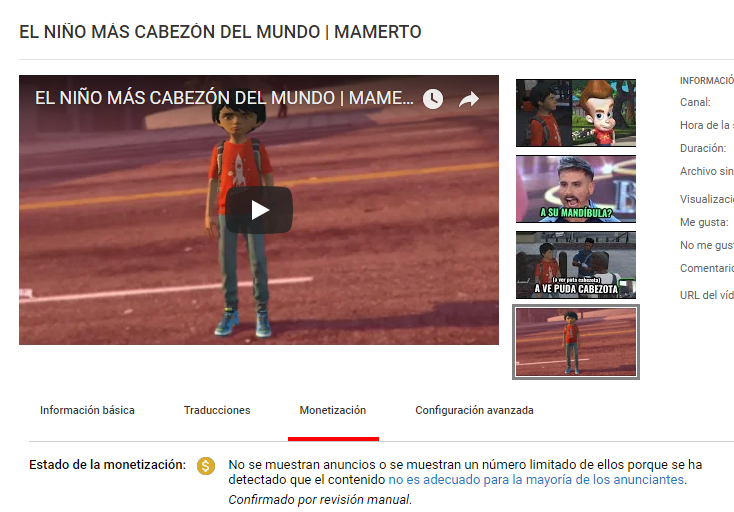Click the Watch later clock icon

[x=433, y=99]
